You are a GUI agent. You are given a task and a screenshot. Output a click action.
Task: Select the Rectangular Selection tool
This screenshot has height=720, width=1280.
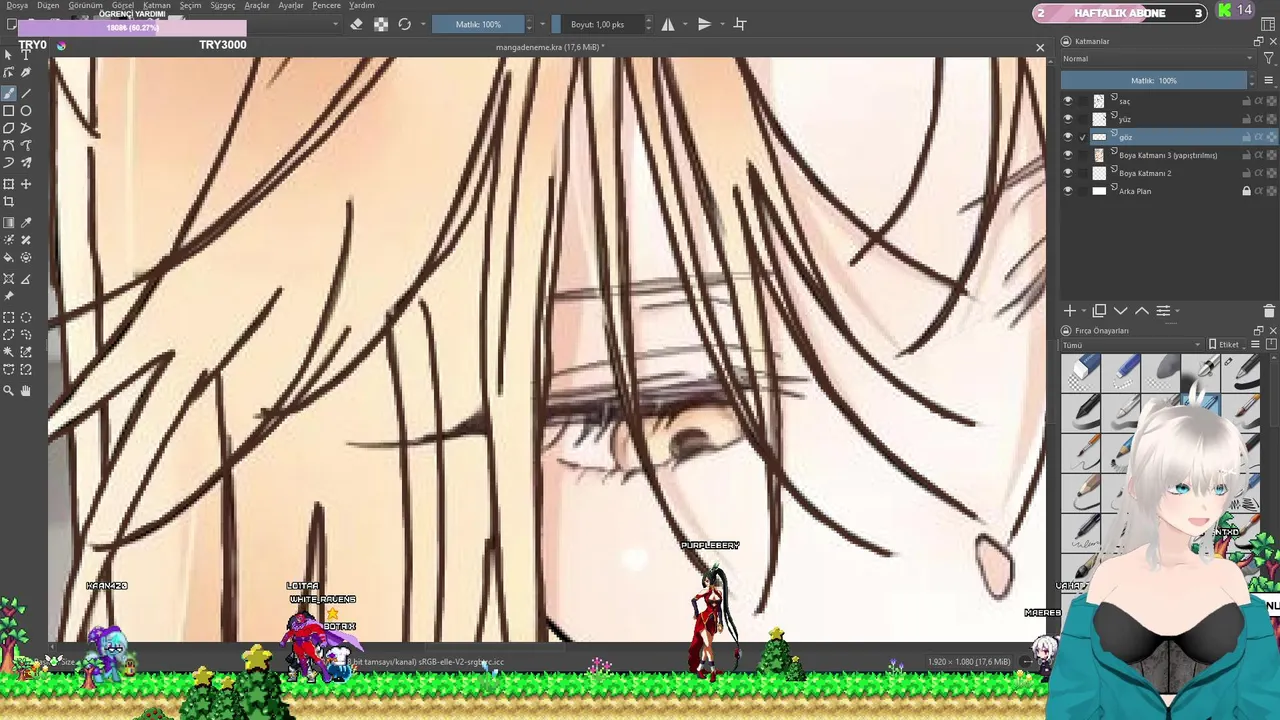click(x=9, y=318)
